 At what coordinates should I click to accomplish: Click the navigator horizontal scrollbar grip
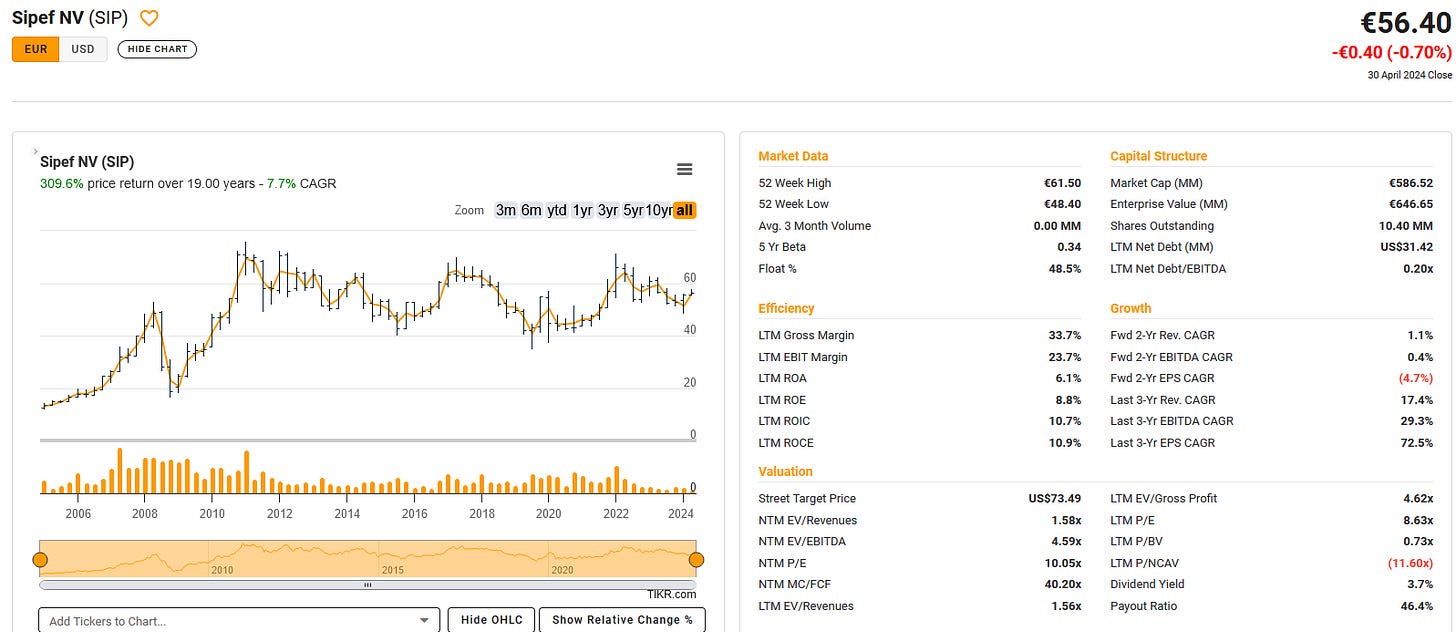[x=368, y=585]
